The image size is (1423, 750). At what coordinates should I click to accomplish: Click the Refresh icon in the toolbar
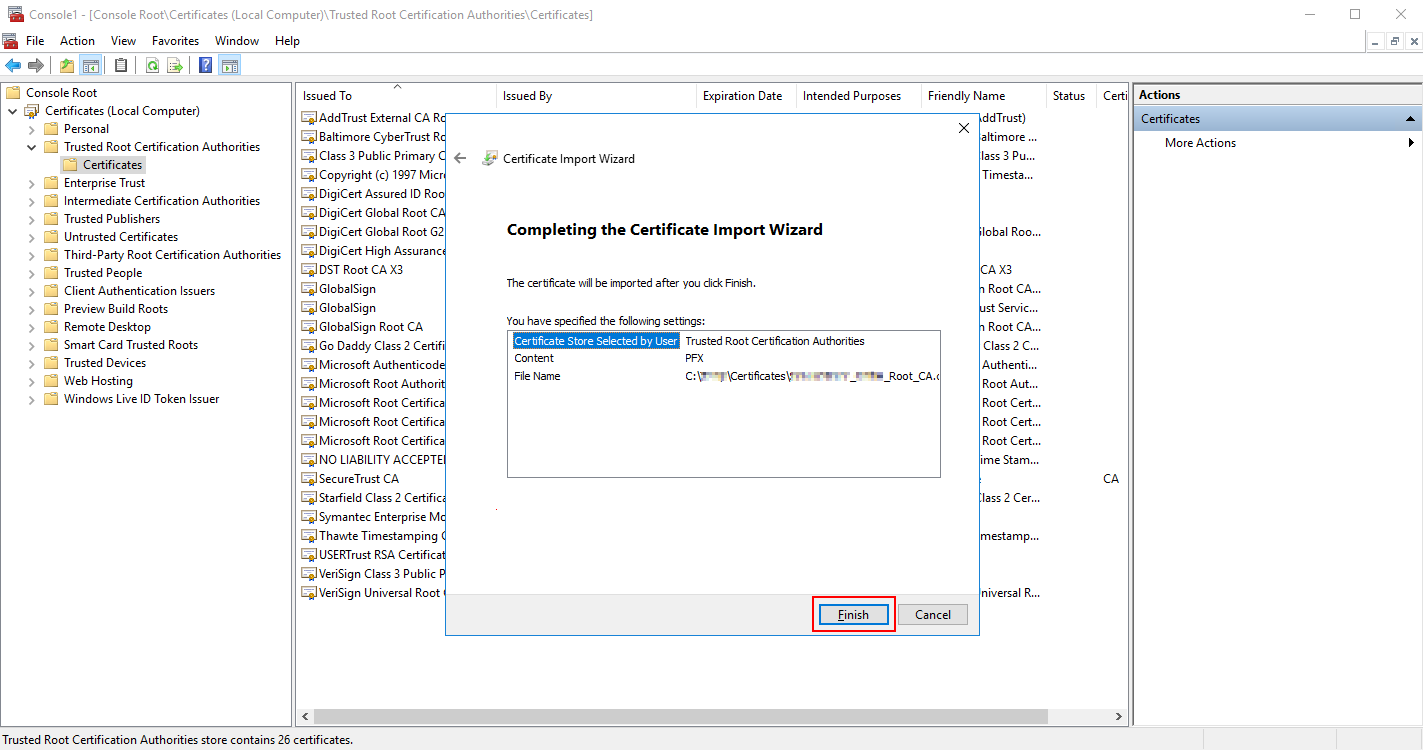(151, 64)
